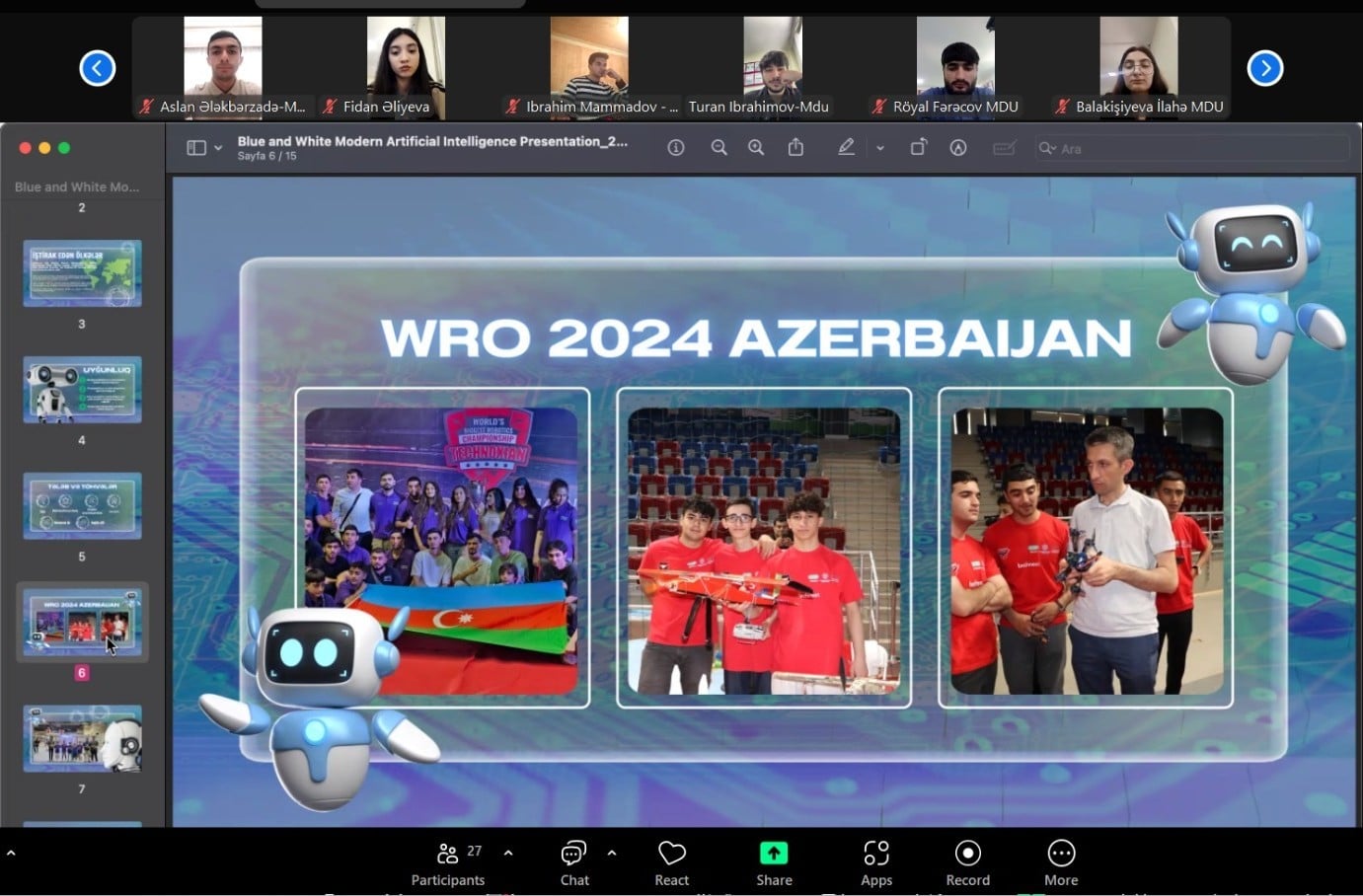Click the "Blue and White Mo..." sidebar header
This screenshot has height=896, width=1363.
click(77, 187)
